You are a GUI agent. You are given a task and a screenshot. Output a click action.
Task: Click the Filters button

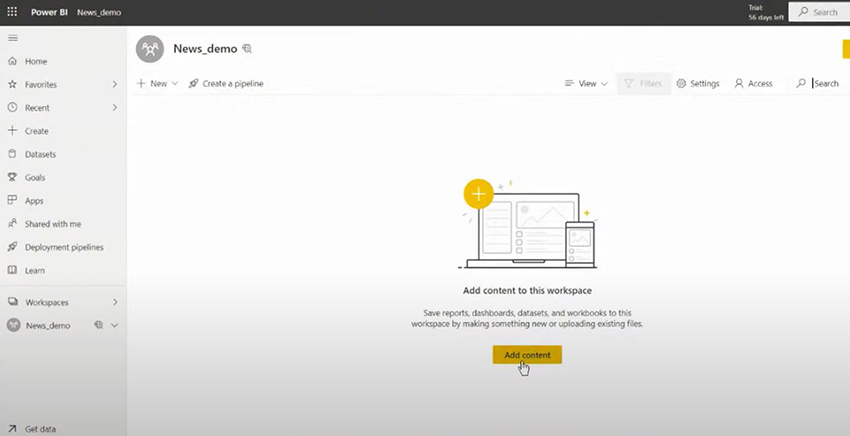643,84
